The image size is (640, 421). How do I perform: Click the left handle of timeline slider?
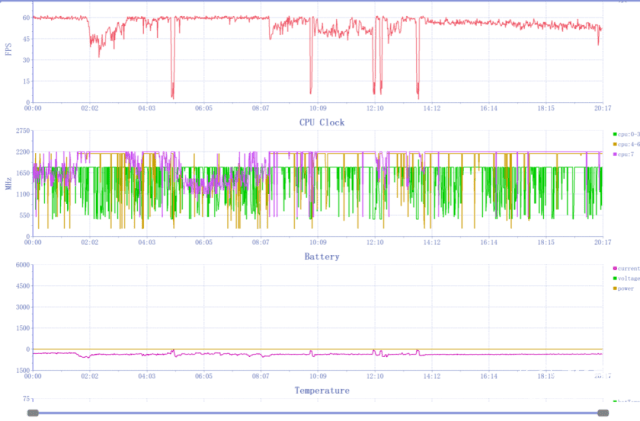click(x=33, y=412)
